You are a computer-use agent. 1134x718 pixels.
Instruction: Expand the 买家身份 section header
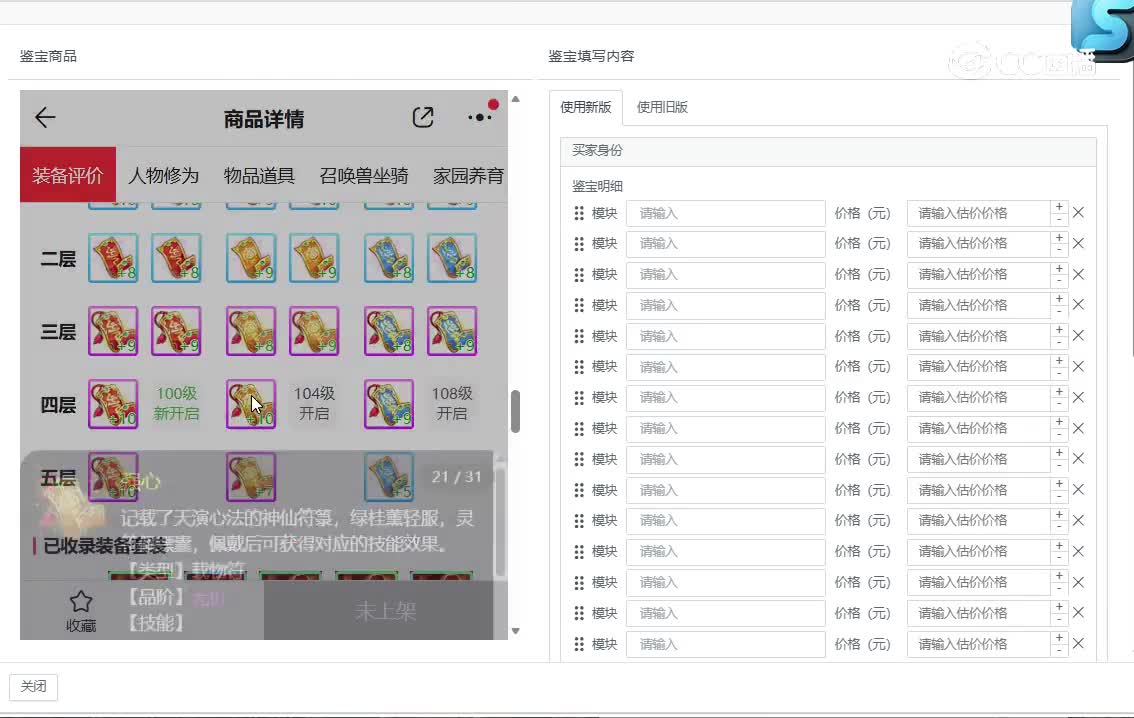point(828,150)
